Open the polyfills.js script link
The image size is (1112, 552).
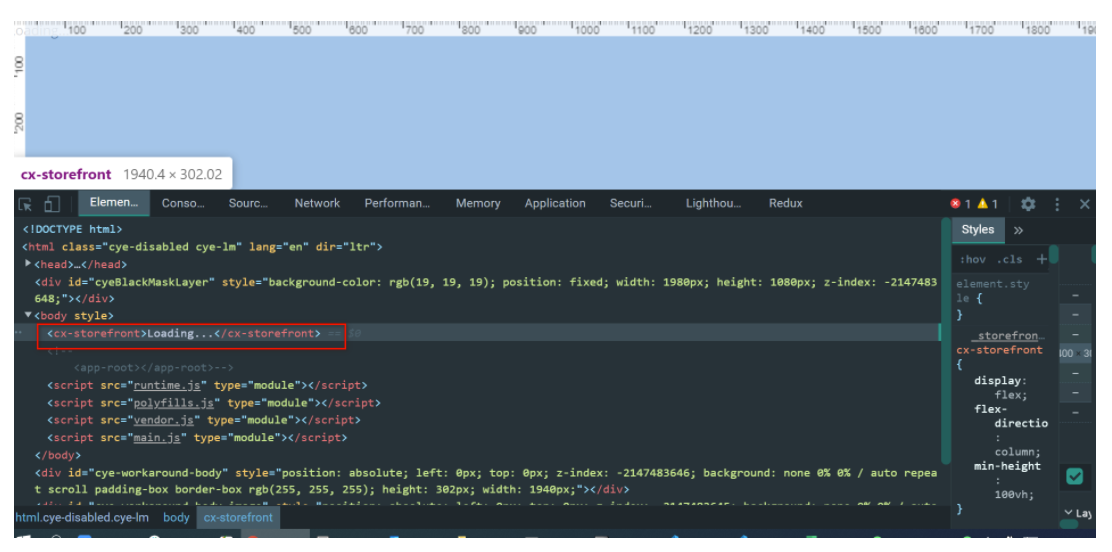(x=174, y=402)
